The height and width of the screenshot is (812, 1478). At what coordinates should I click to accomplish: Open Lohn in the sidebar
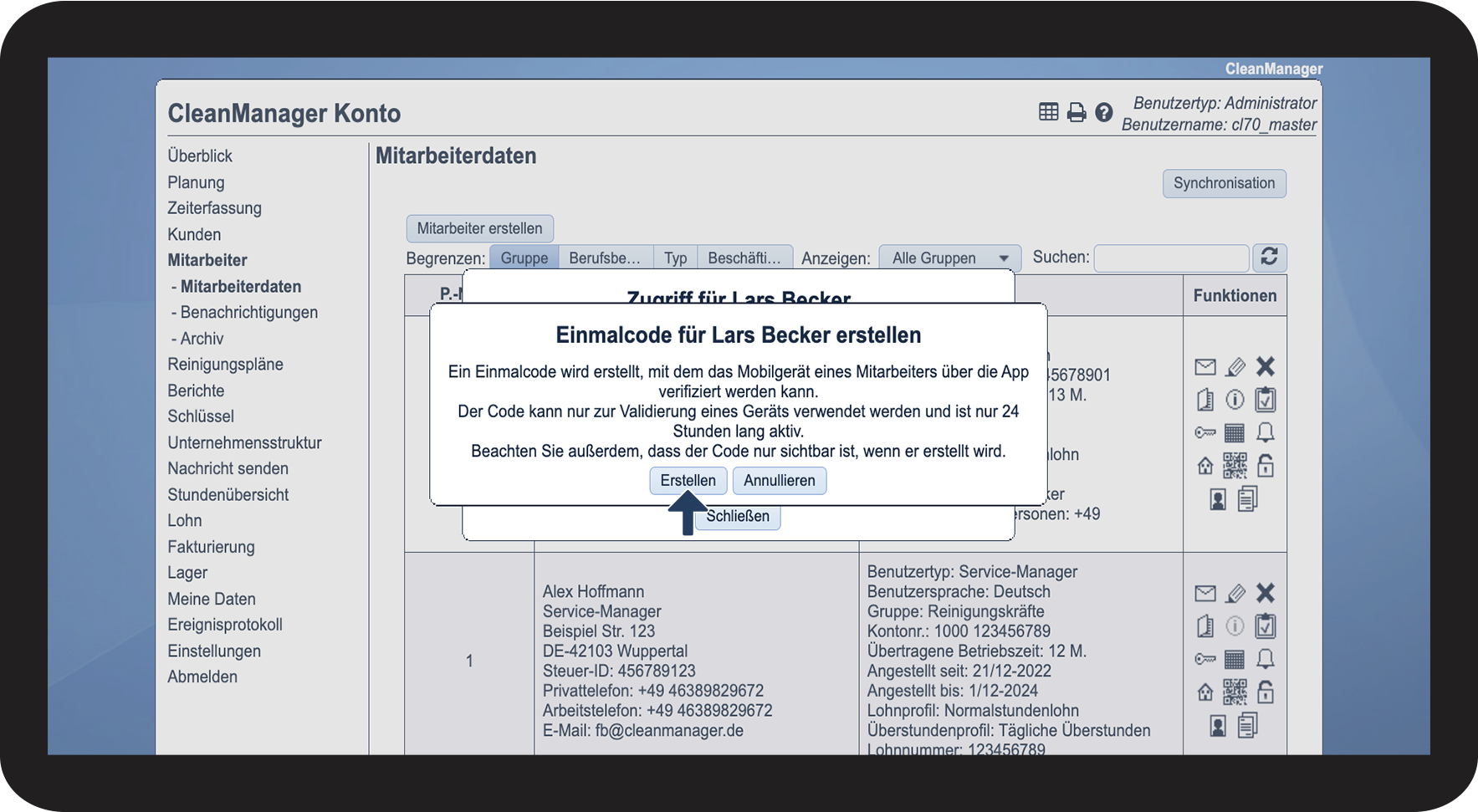tap(184, 520)
